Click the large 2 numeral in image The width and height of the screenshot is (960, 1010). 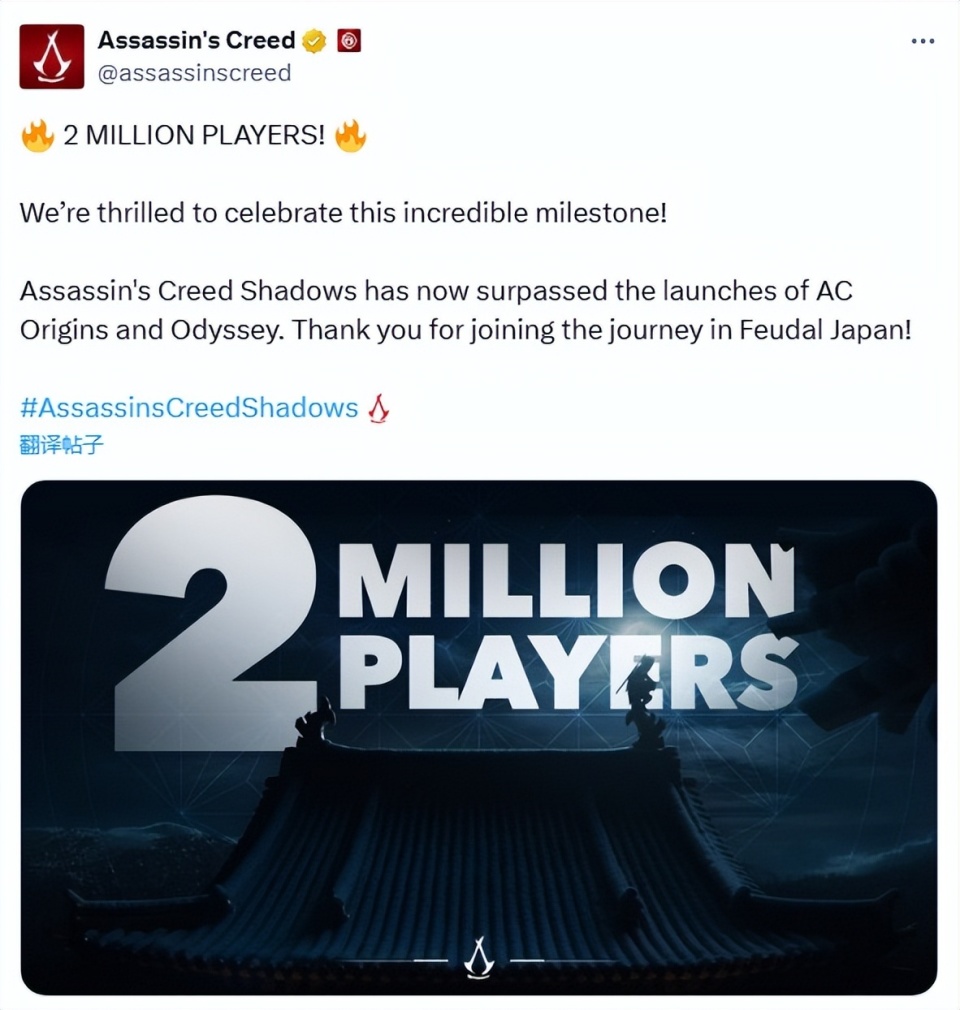click(211, 622)
